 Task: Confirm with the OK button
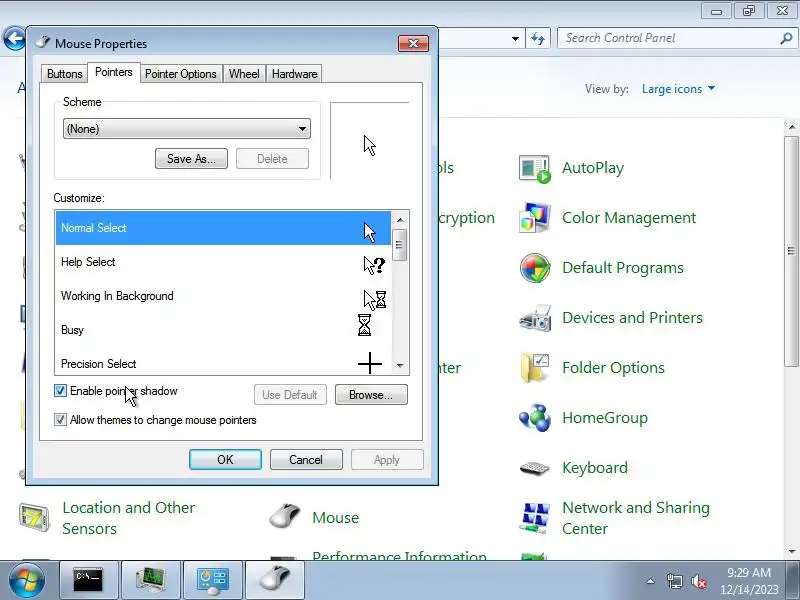pos(225,460)
